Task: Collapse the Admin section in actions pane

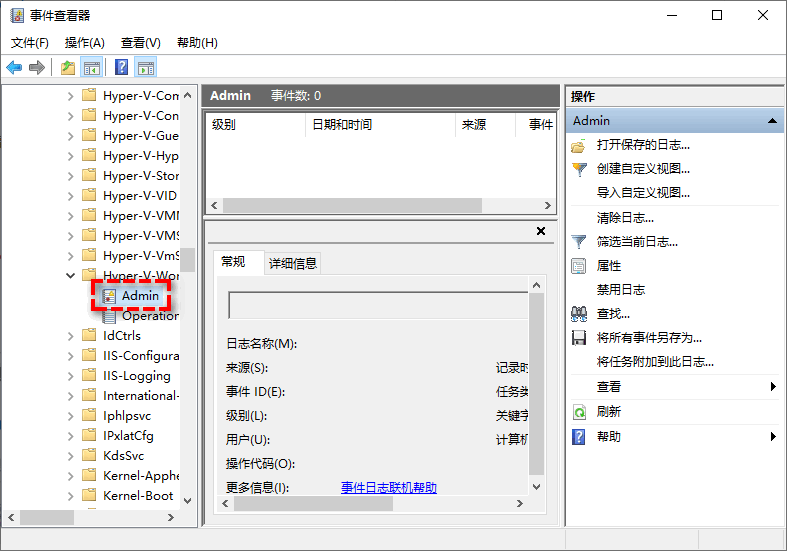Action: coord(772,121)
